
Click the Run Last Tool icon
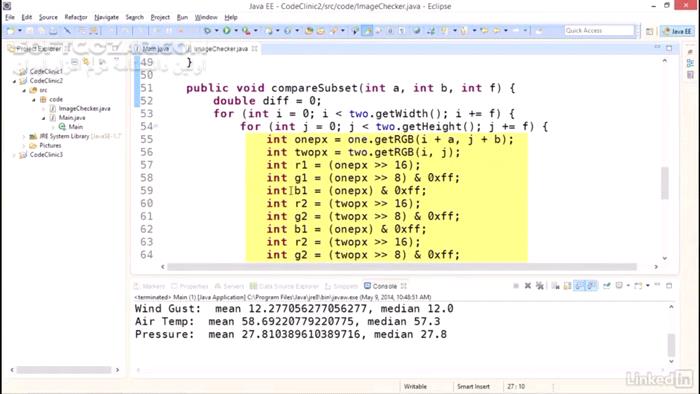pyautogui.click(x=246, y=30)
